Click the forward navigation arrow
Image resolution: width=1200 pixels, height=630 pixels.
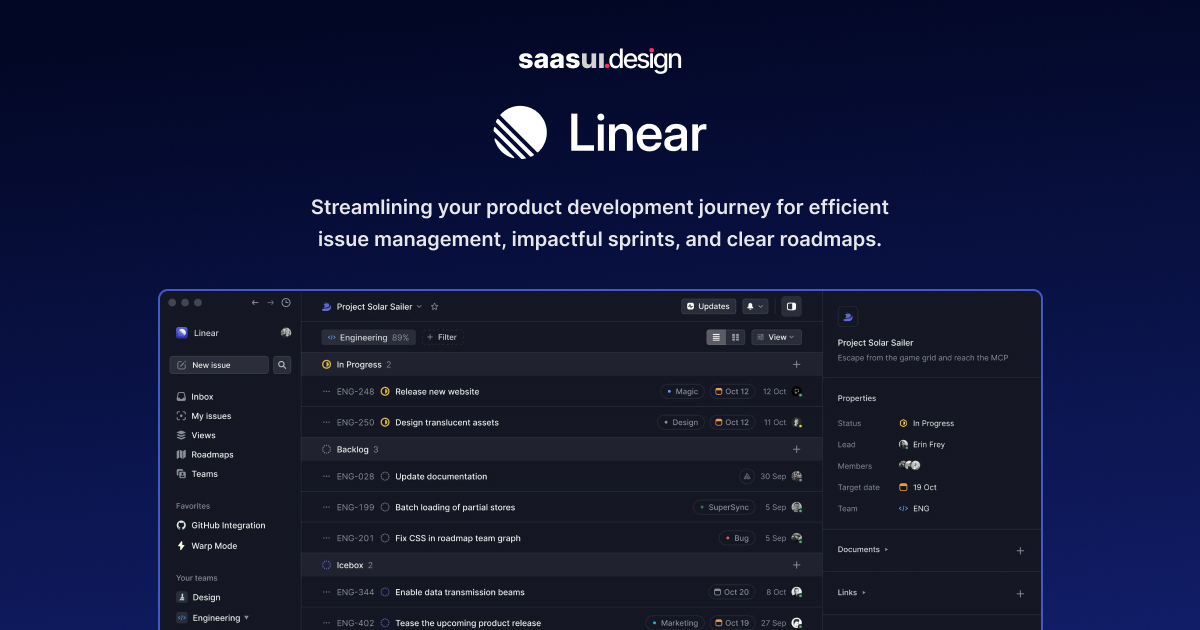coord(270,302)
